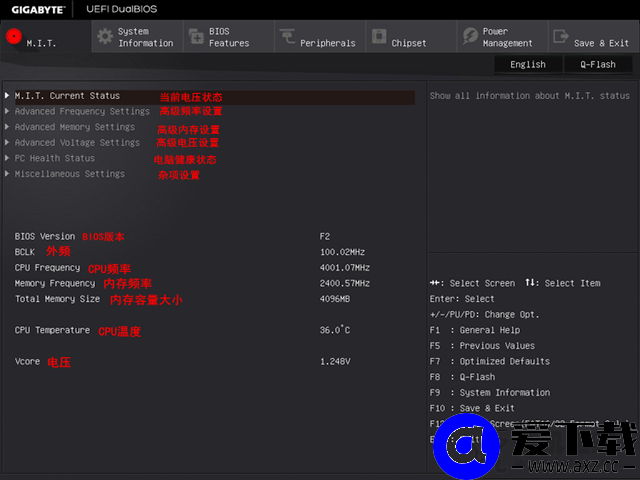
Task: Click the BIOS Features chip icon
Action: pos(196,37)
